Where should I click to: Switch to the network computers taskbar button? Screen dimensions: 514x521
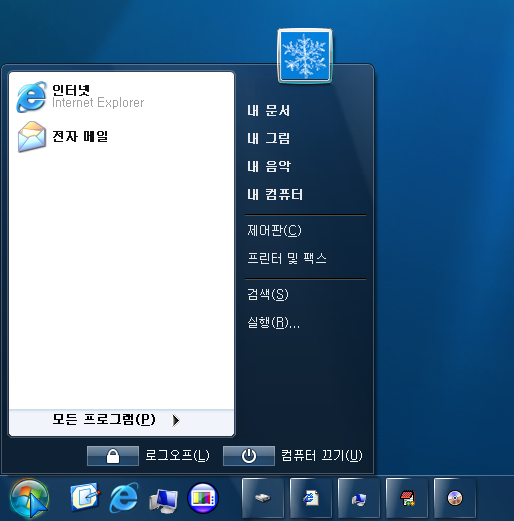[359, 498]
